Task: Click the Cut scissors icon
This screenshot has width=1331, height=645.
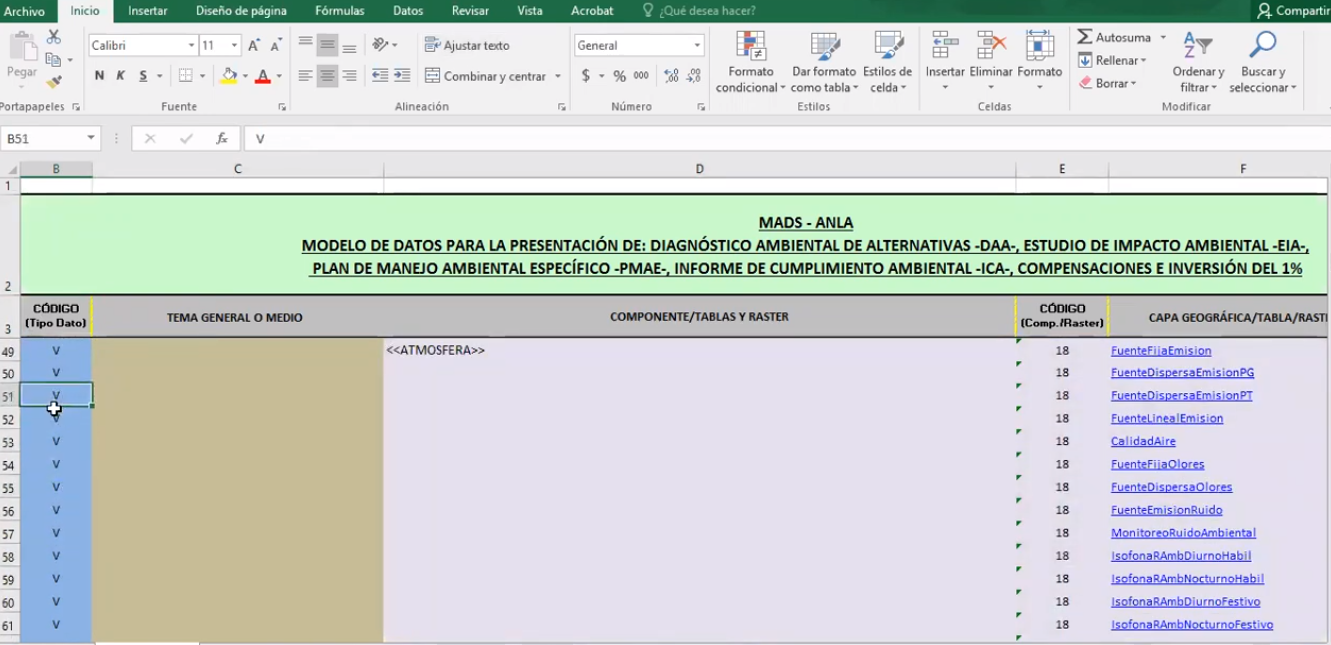Action: point(54,37)
